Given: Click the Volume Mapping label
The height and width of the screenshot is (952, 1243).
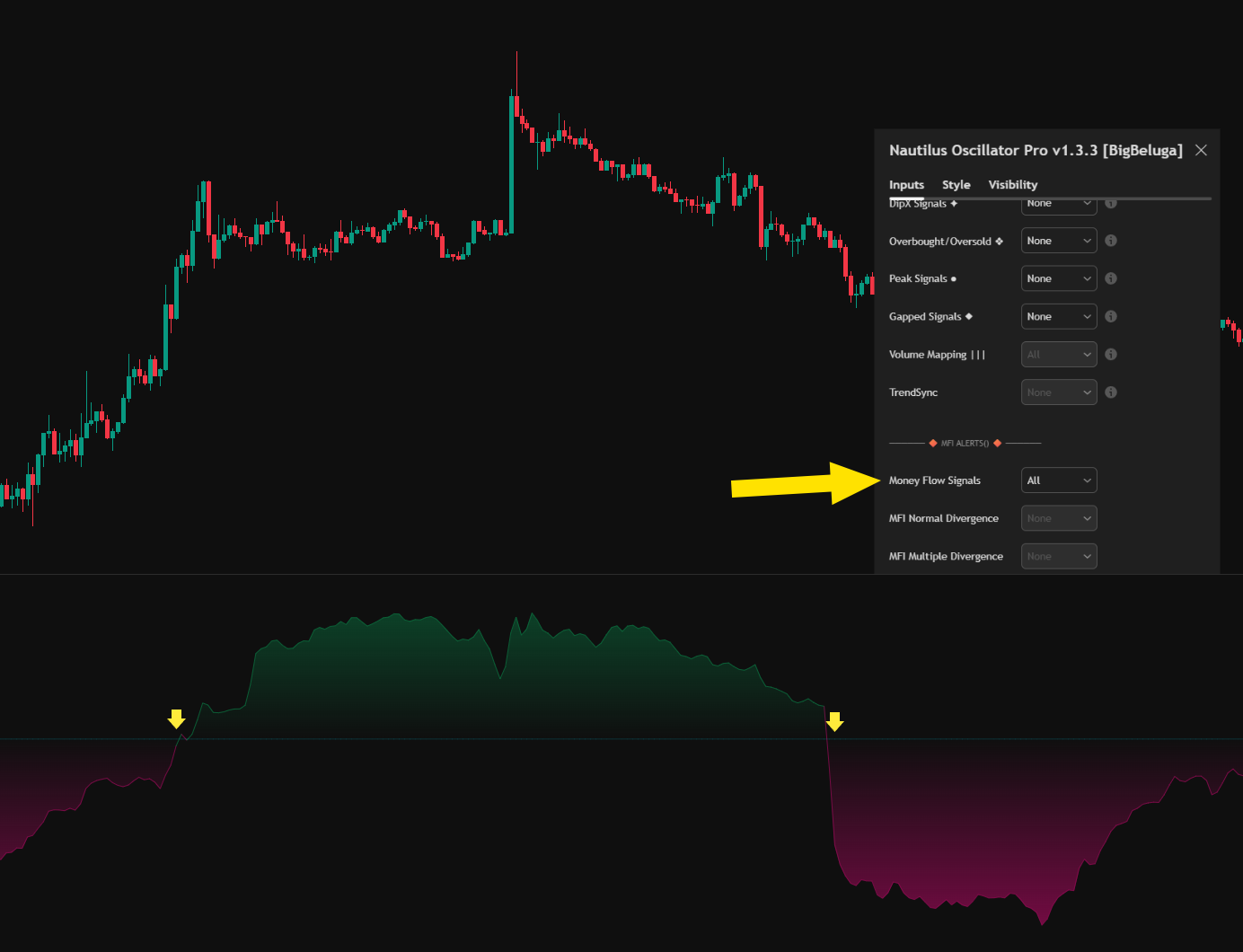Looking at the screenshot, I should 937,355.
